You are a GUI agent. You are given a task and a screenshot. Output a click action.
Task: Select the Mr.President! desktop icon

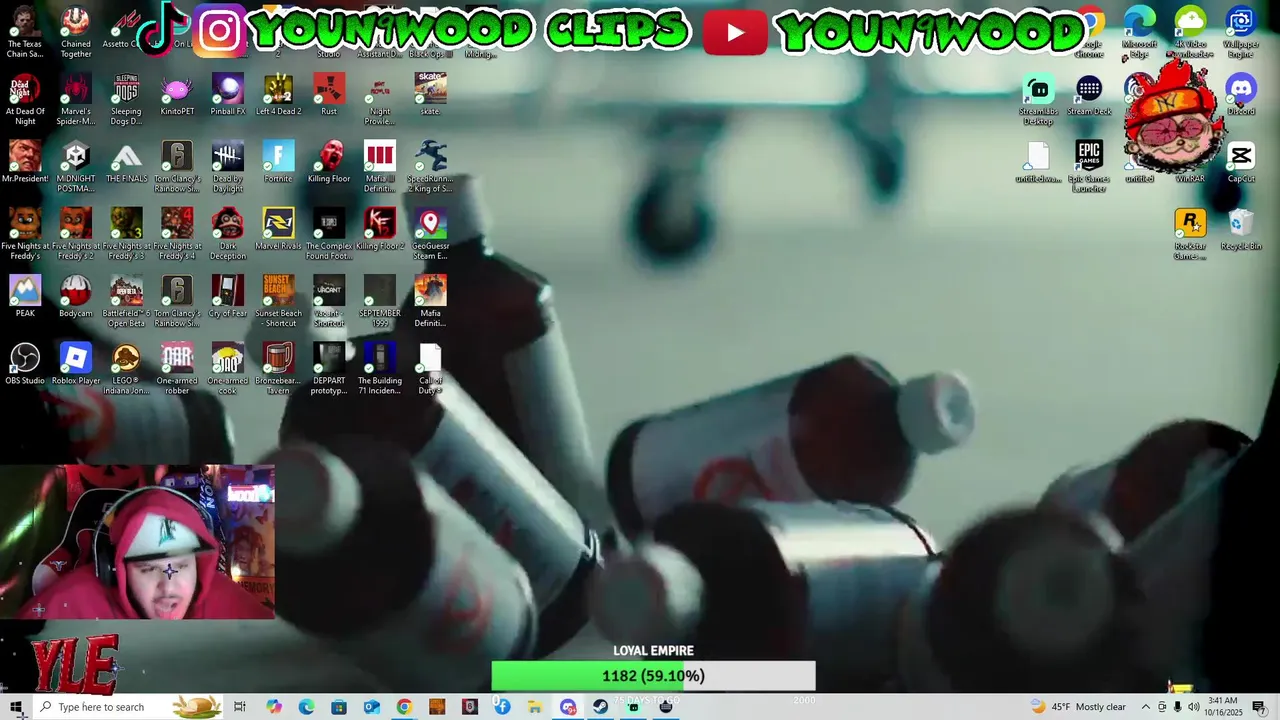click(25, 162)
